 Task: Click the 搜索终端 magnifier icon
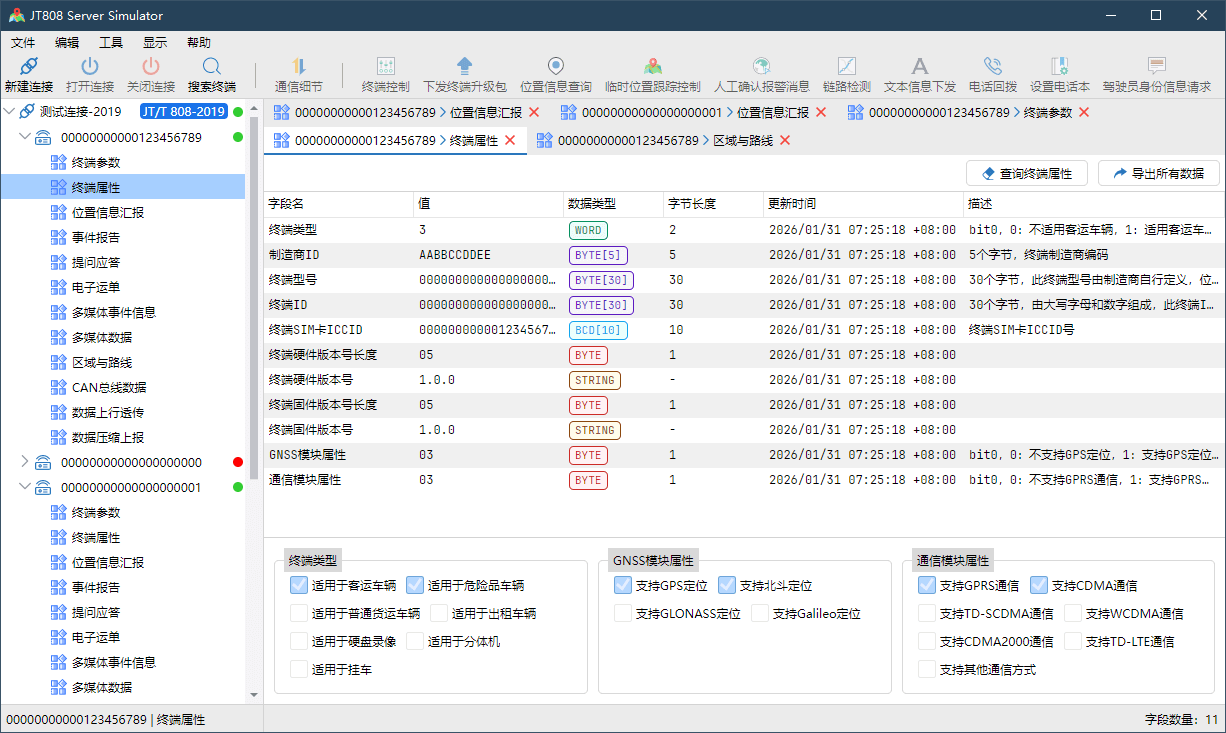[211, 67]
